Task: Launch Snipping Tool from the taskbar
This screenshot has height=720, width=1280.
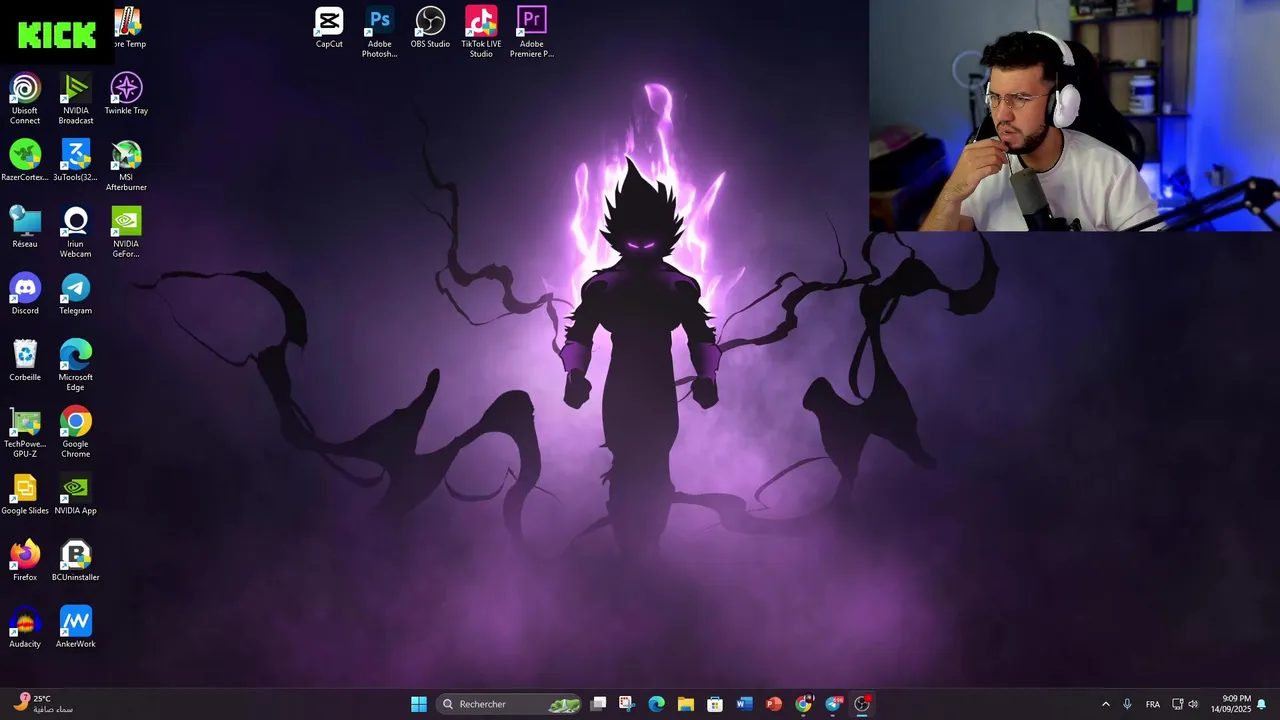Action: 626,704
